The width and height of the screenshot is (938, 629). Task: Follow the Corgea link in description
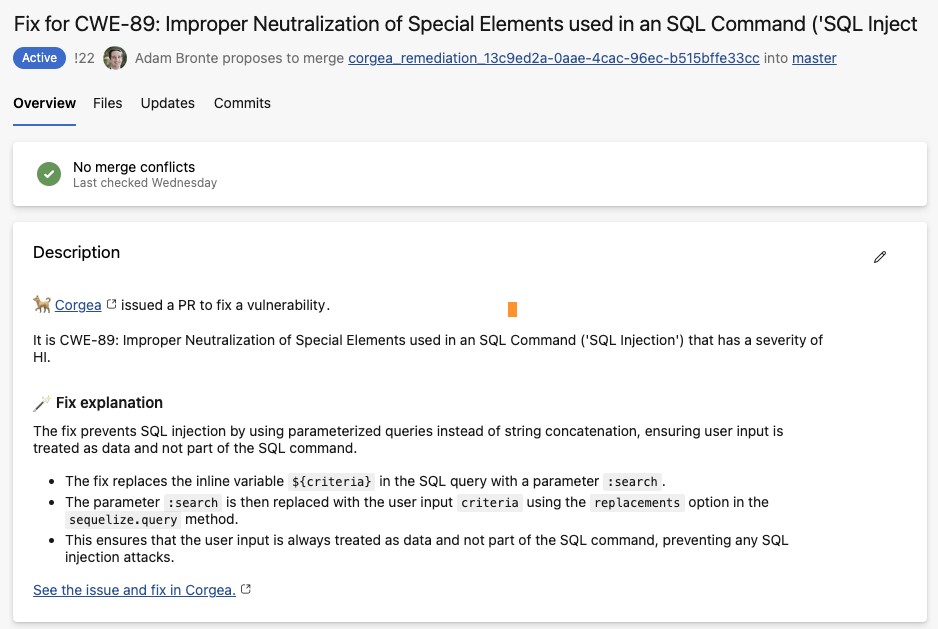tap(78, 305)
